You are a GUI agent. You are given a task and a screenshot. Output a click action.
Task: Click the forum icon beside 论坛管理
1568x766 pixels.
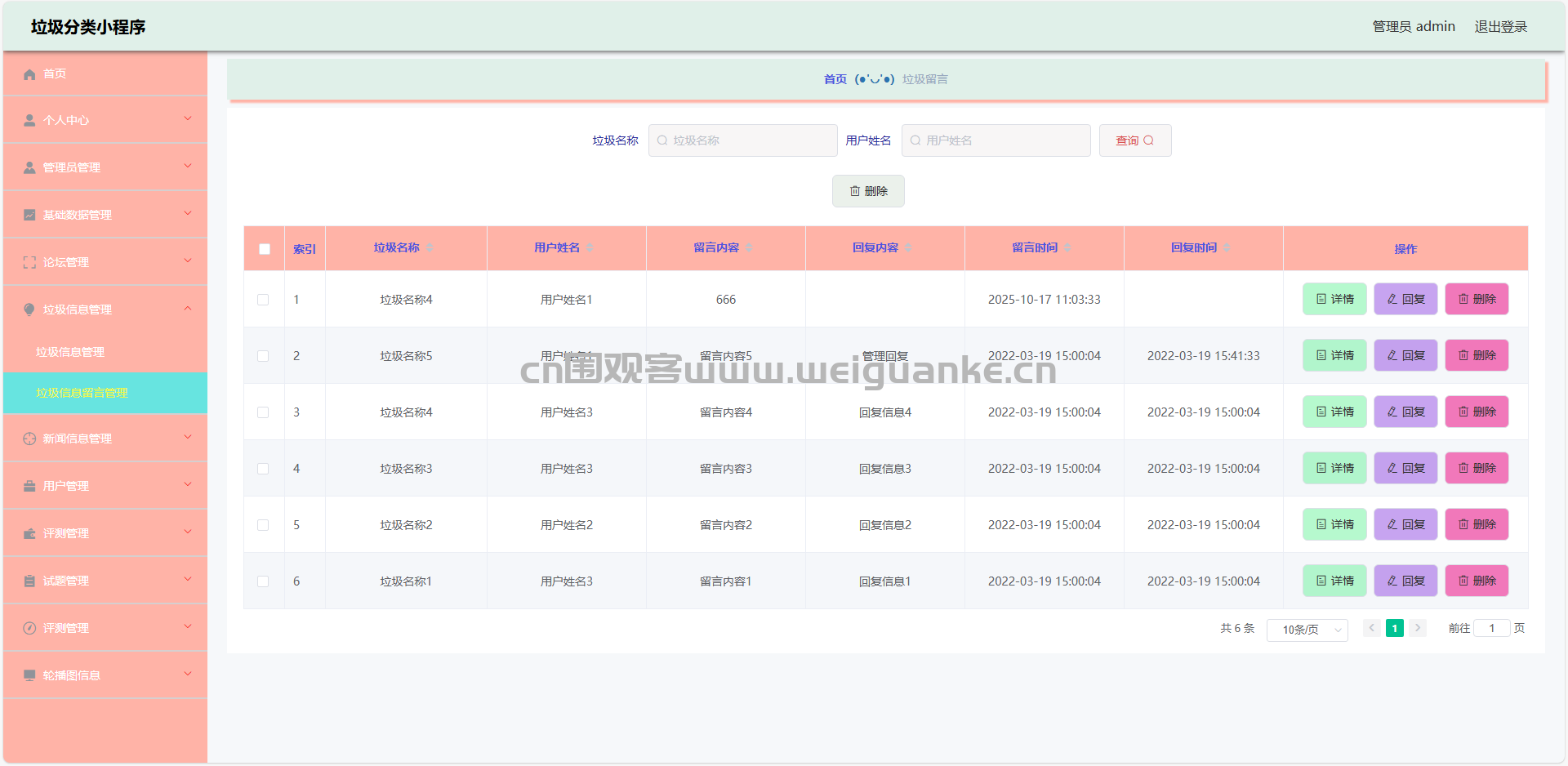click(x=29, y=262)
